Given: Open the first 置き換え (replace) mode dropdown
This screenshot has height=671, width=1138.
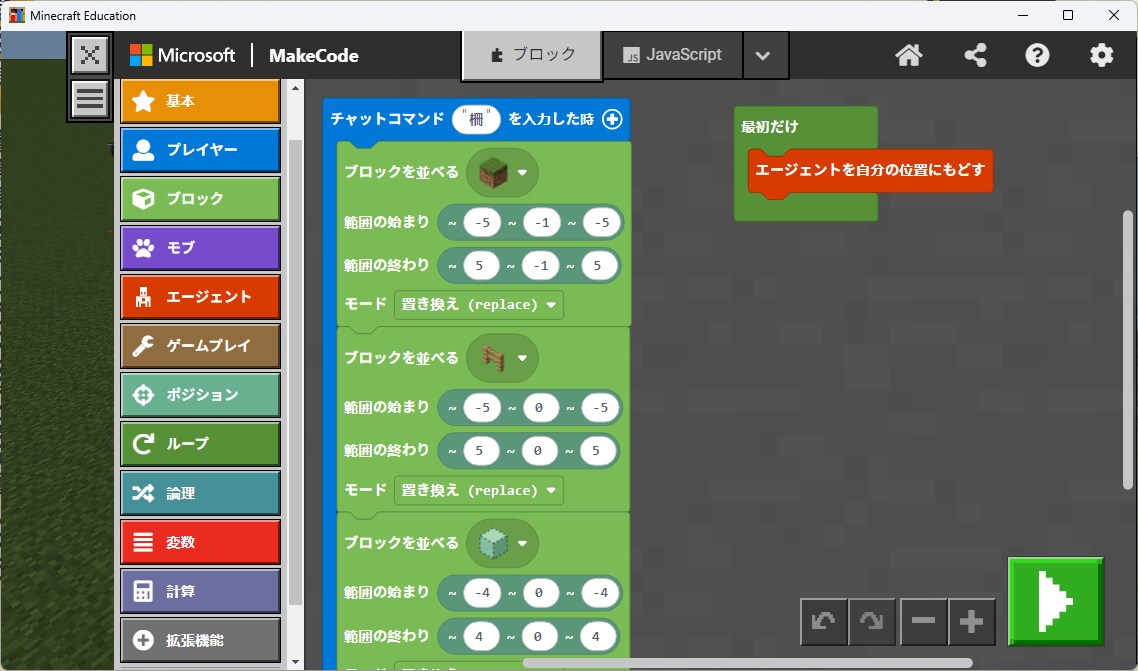Looking at the screenshot, I should click(x=479, y=305).
